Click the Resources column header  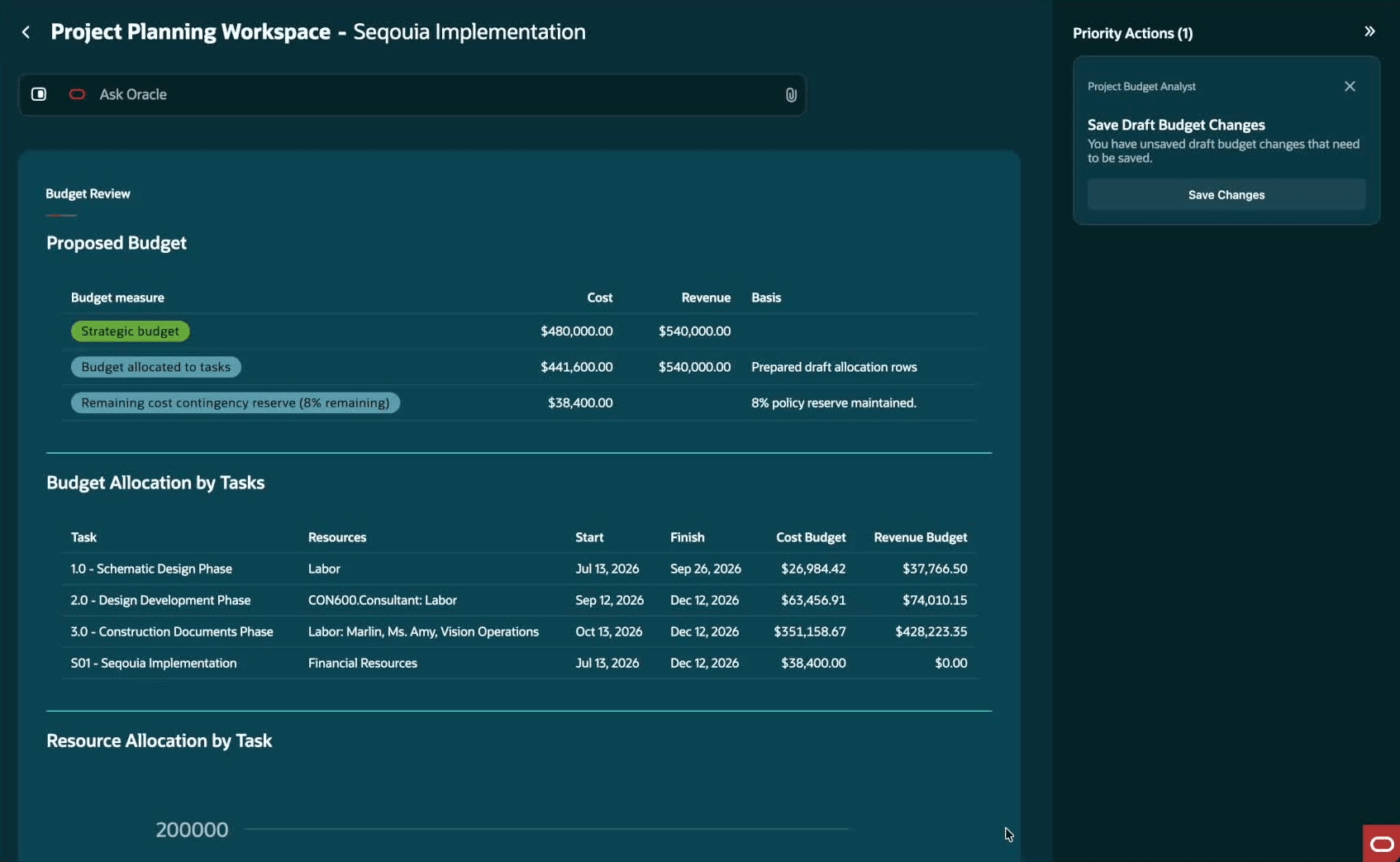(337, 537)
